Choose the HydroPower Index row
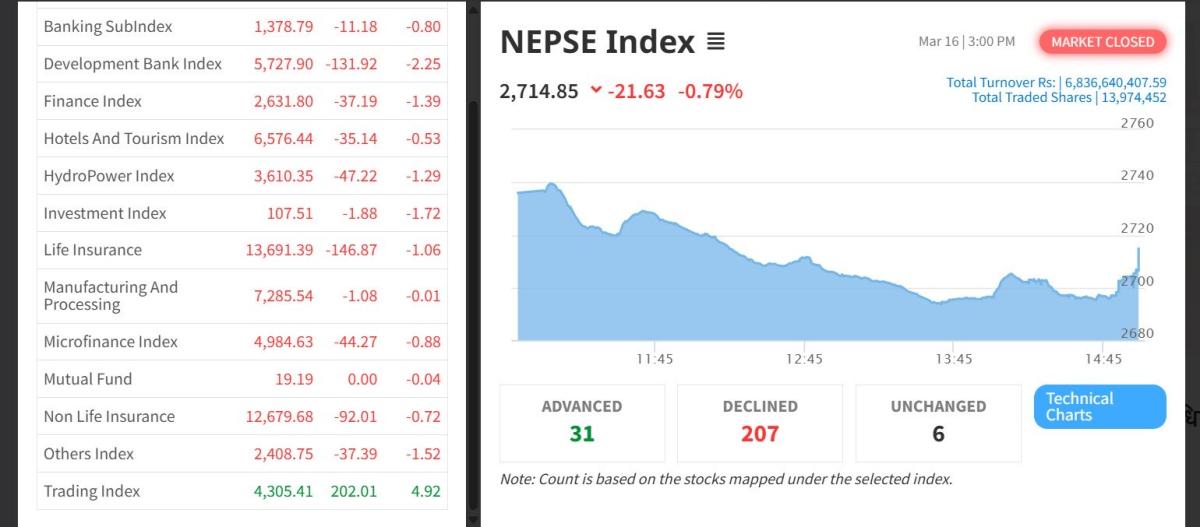Image resolution: width=1200 pixels, height=527 pixels. point(109,176)
